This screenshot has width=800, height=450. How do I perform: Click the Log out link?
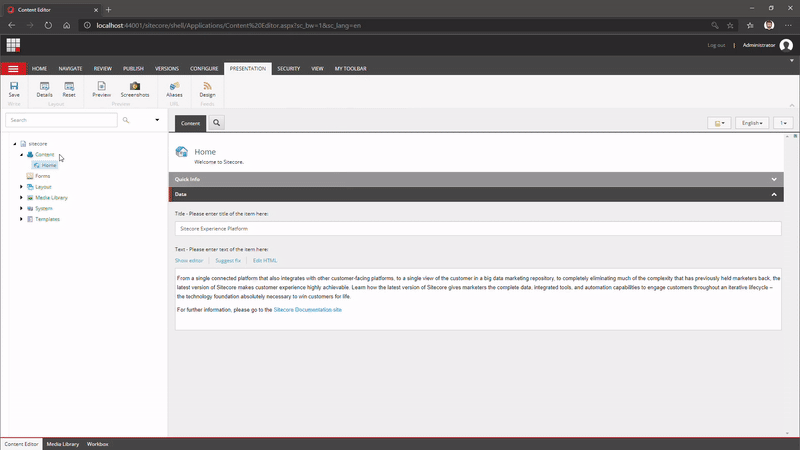(x=716, y=45)
